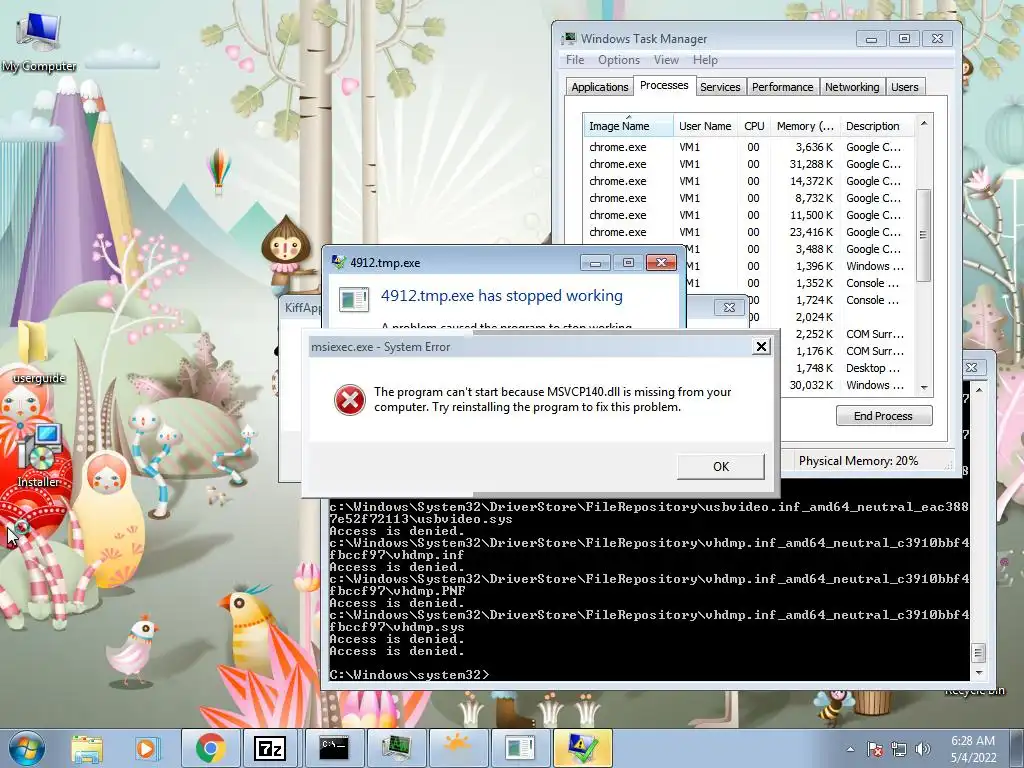1024x768 pixels.
Task: Switch to Google Chrome in the taskbar
Action: tap(210, 748)
